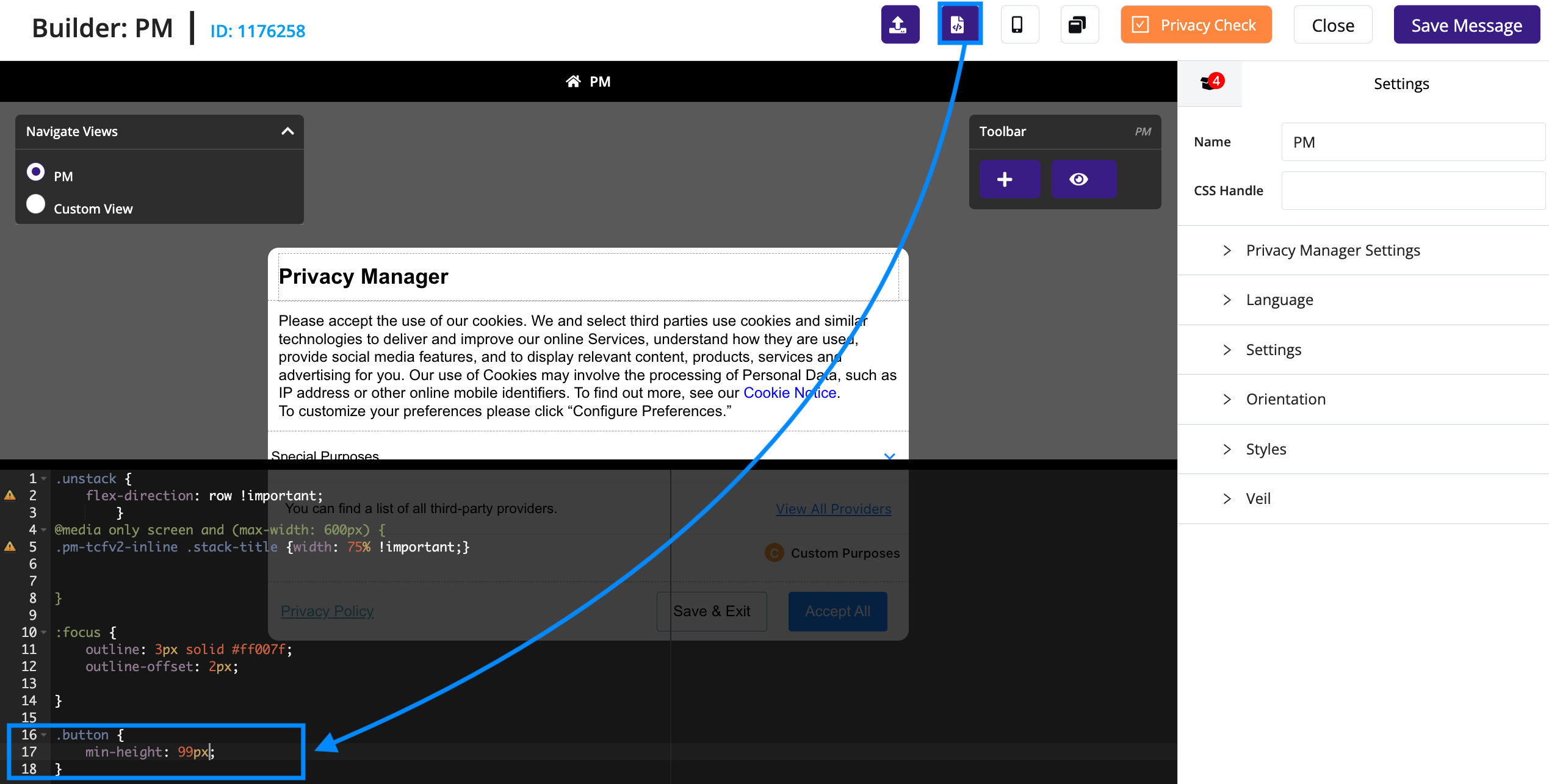This screenshot has width=1549, height=784.
Task: Expand the Orientation section
Action: coord(1363,399)
